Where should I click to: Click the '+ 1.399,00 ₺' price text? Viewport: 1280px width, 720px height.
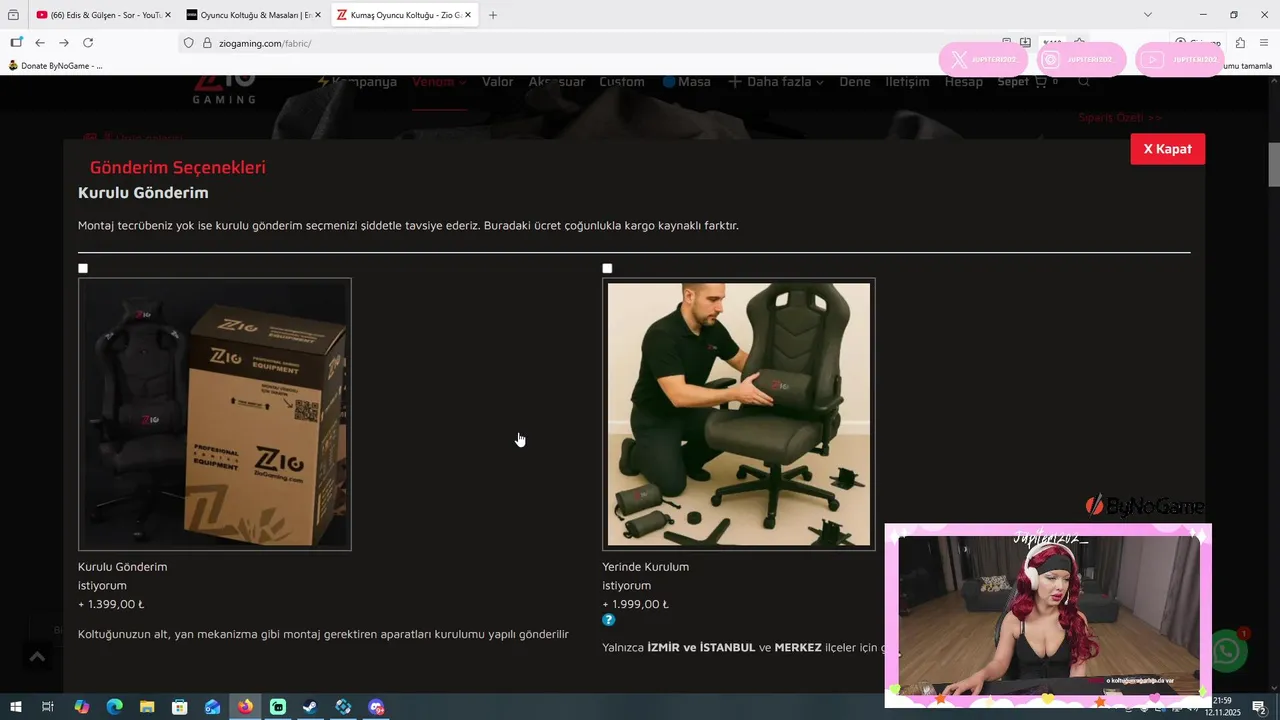point(111,604)
